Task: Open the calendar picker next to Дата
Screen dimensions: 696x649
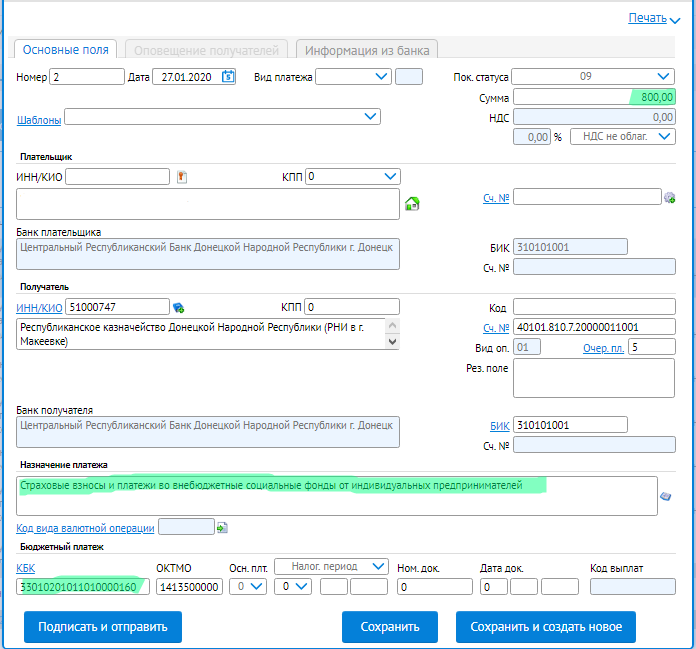Action: click(x=228, y=76)
